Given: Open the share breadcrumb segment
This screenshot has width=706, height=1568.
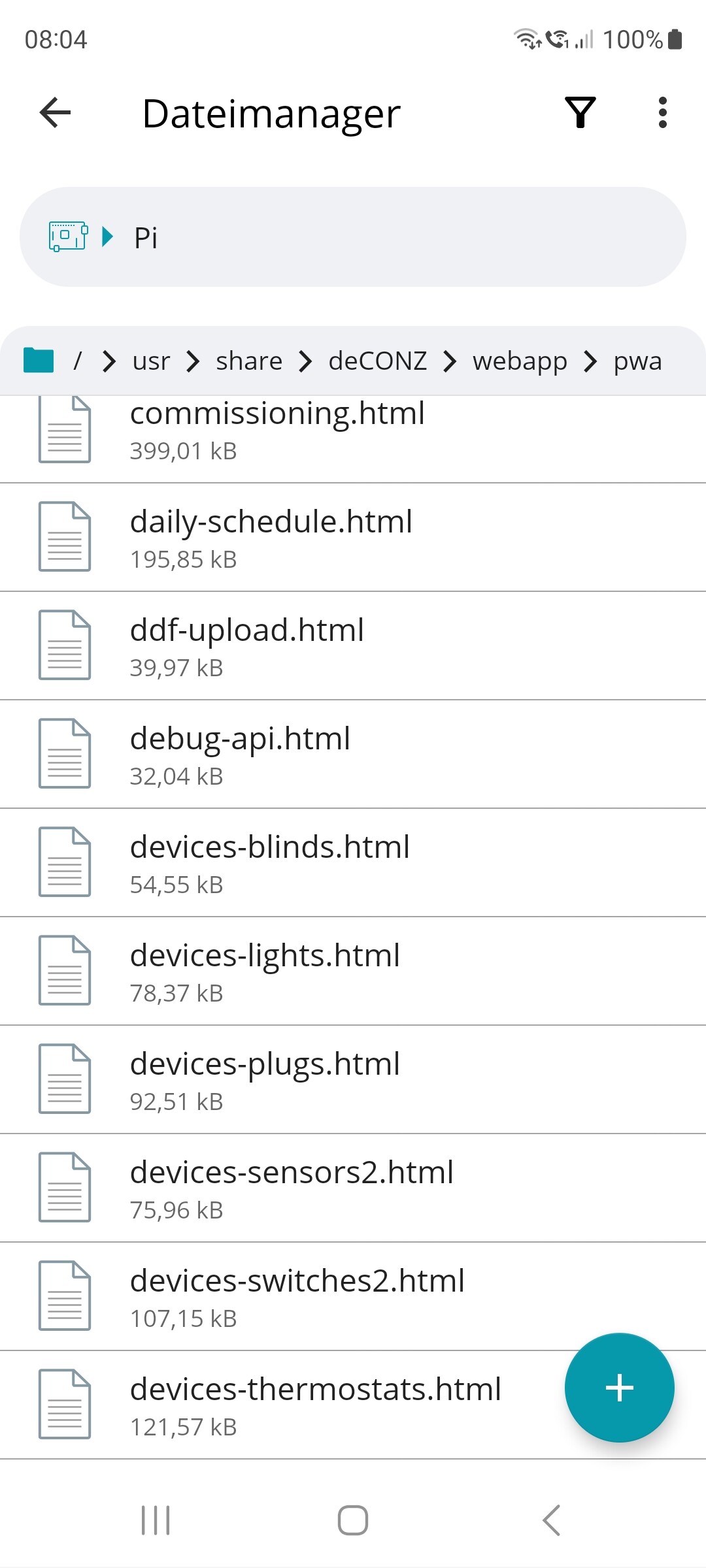Looking at the screenshot, I should pos(249,361).
